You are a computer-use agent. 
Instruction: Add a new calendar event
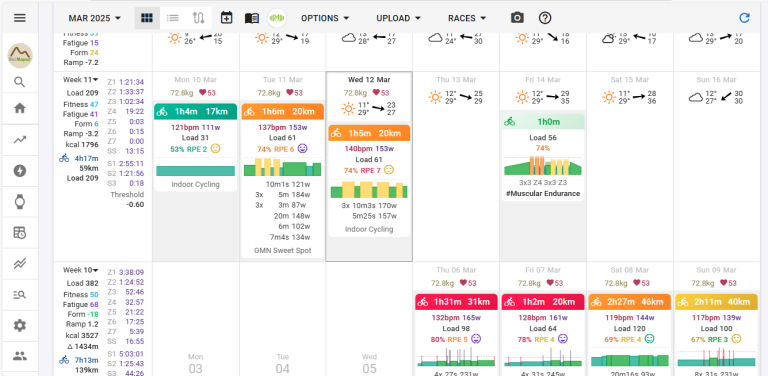click(226, 18)
